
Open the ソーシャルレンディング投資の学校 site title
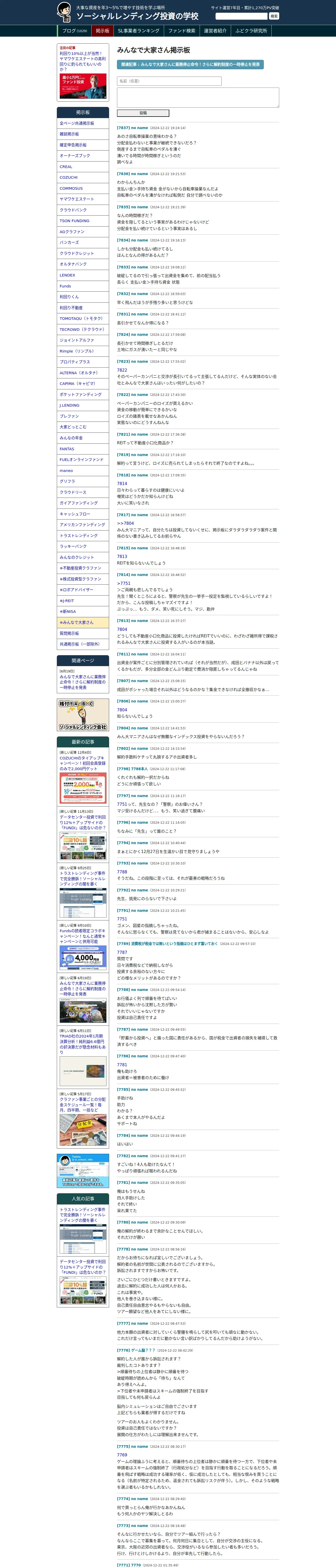click(137, 16)
